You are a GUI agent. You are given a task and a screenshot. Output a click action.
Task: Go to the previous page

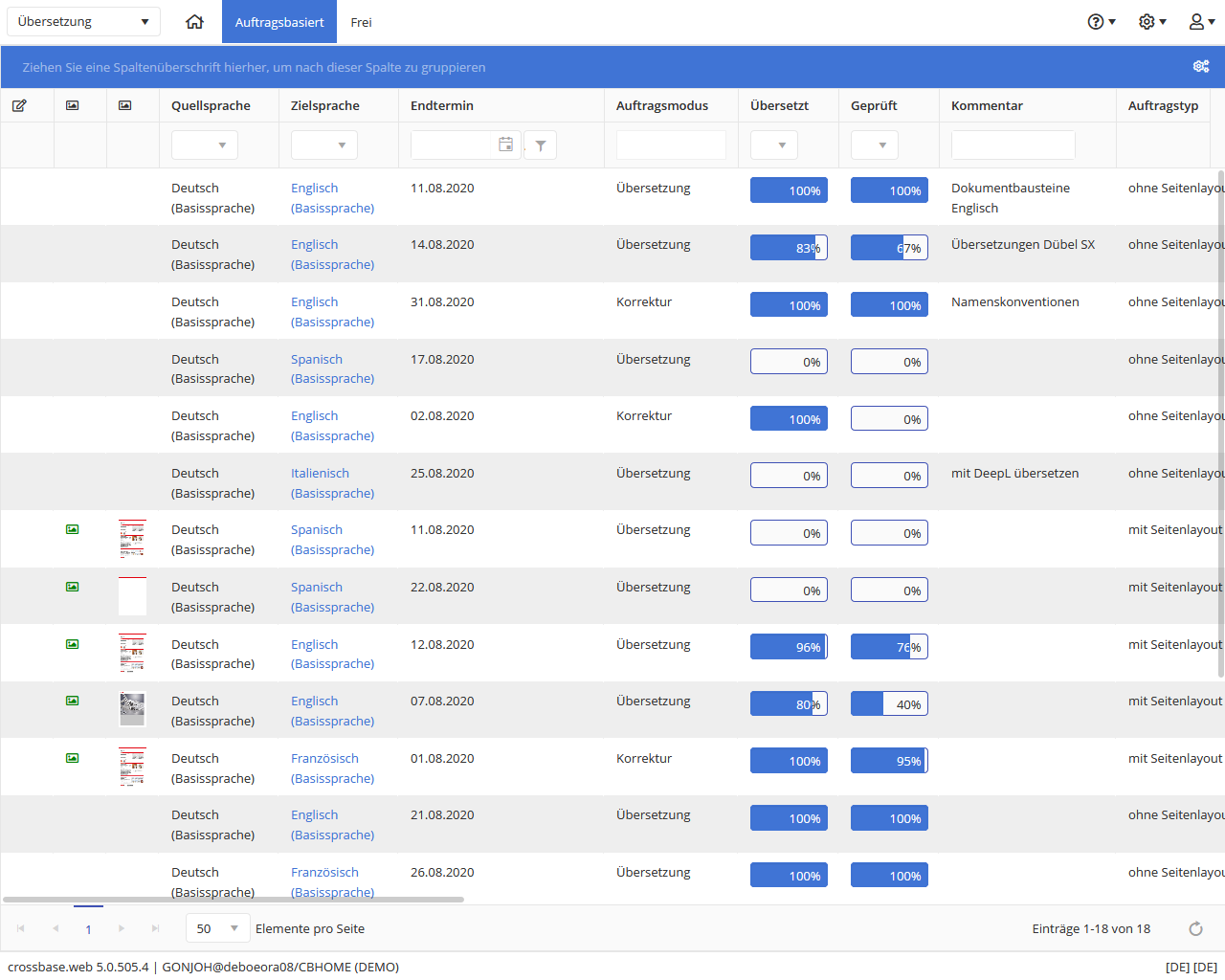tap(56, 928)
